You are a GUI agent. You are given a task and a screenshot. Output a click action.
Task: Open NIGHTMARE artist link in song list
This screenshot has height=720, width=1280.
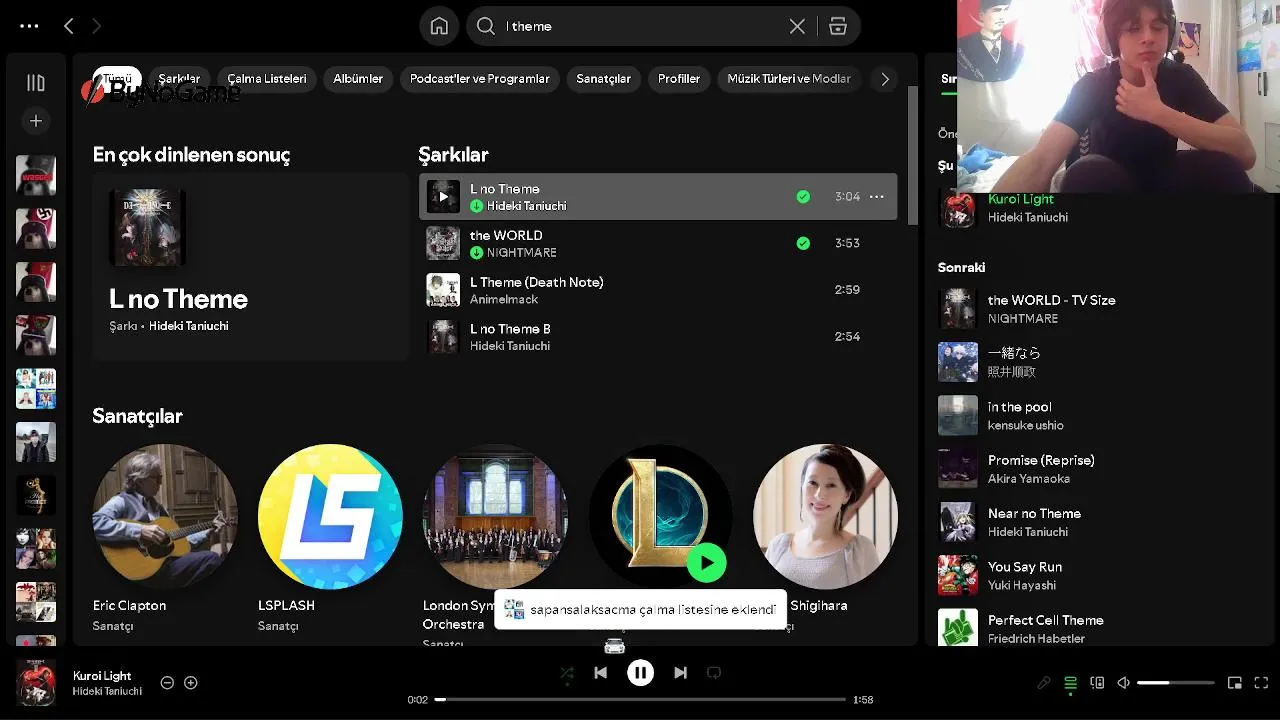click(x=522, y=253)
